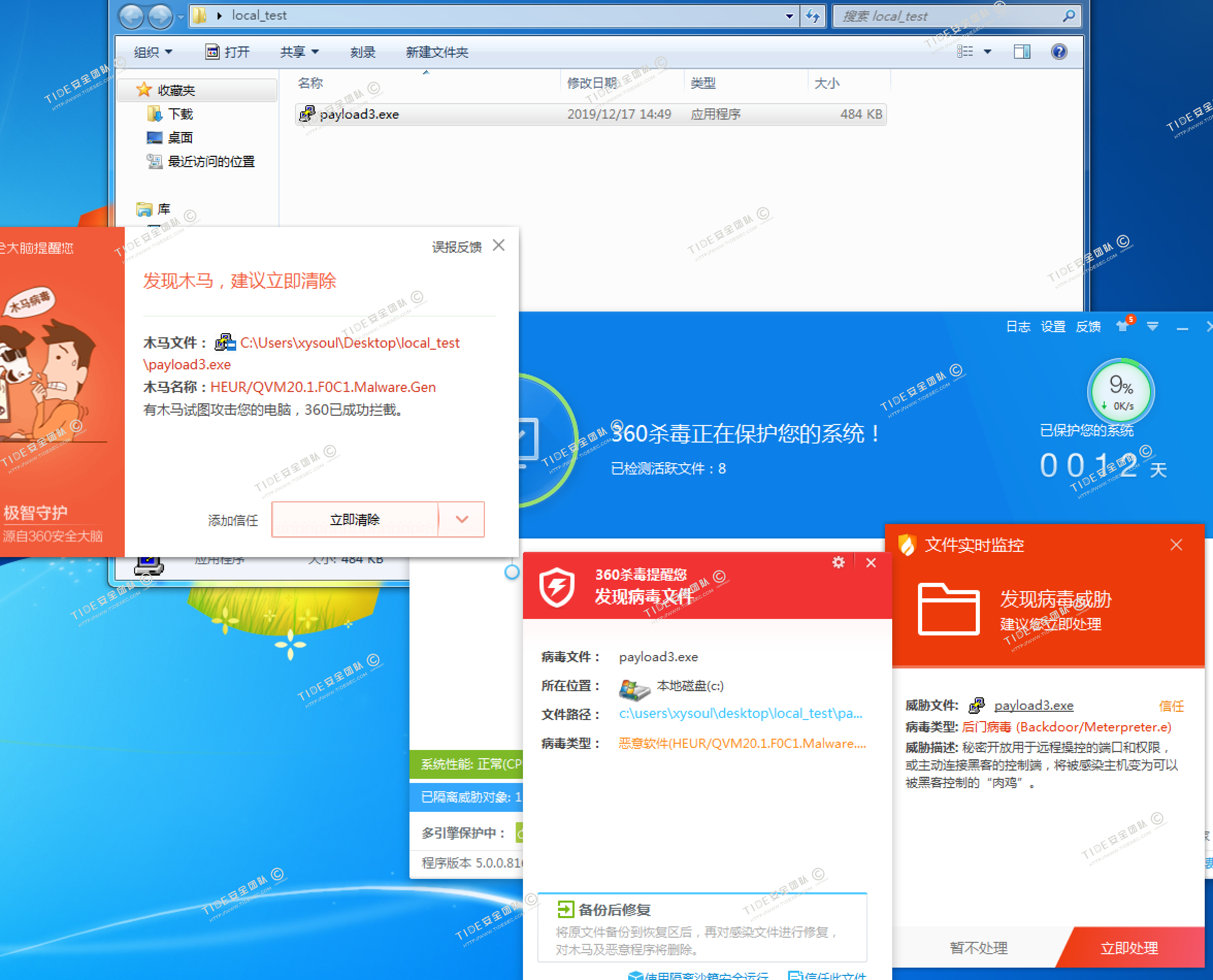
Task: Click the refresh icon beside the address bar
Action: (813, 16)
